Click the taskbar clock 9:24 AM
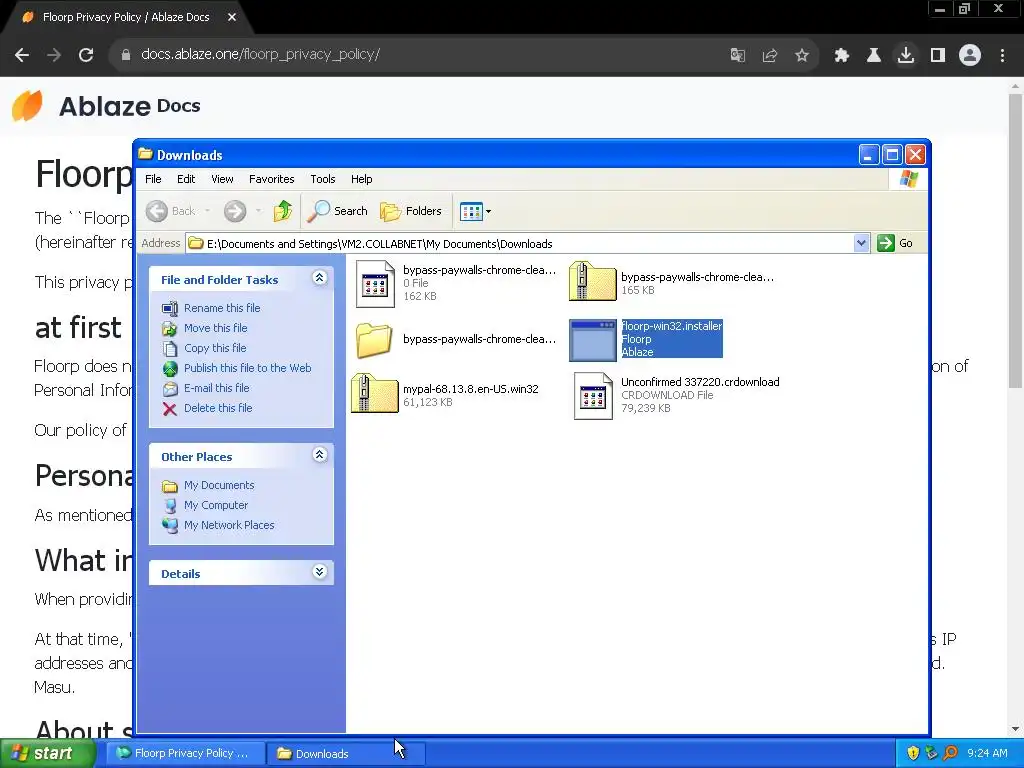This screenshot has height=768, width=1024. (x=987, y=753)
